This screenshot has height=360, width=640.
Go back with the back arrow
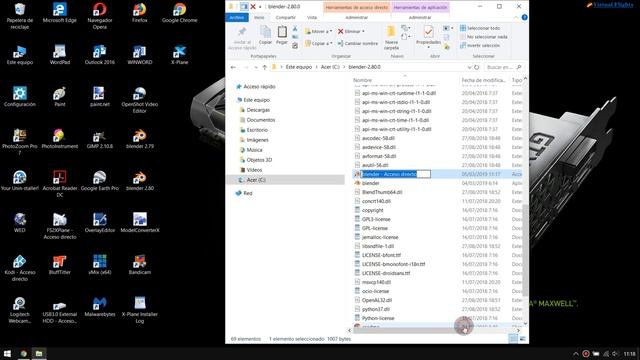pyautogui.click(x=233, y=67)
